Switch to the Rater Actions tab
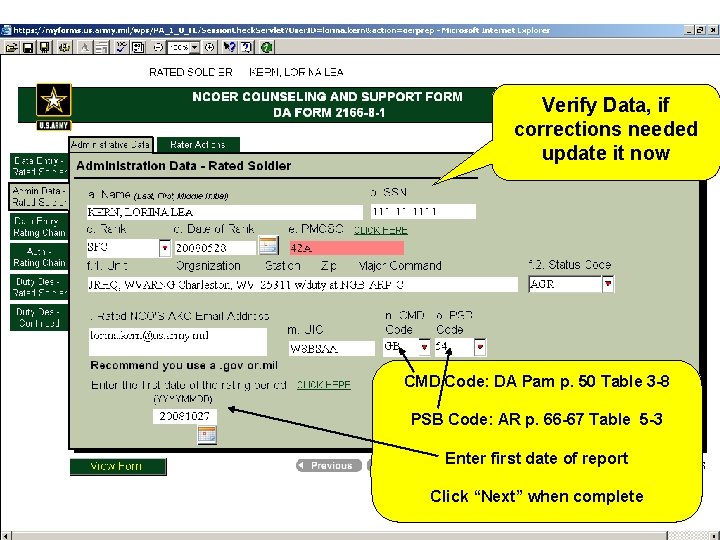The width and height of the screenshot is (720, 540). click(198, 145)
